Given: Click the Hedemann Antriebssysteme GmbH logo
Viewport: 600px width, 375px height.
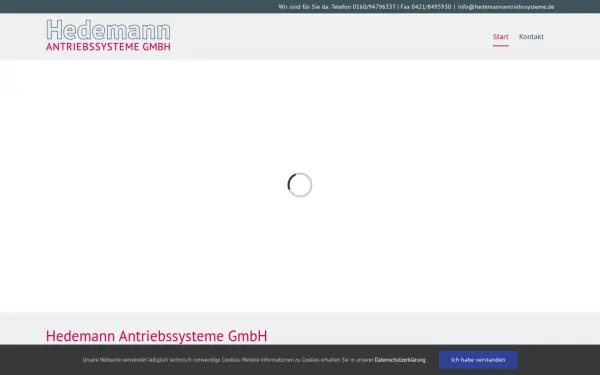Looking at the screenshot, I should pos(108,35).
